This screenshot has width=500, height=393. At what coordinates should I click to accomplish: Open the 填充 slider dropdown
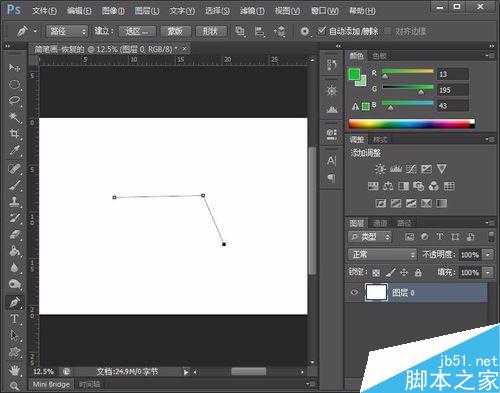489,273
